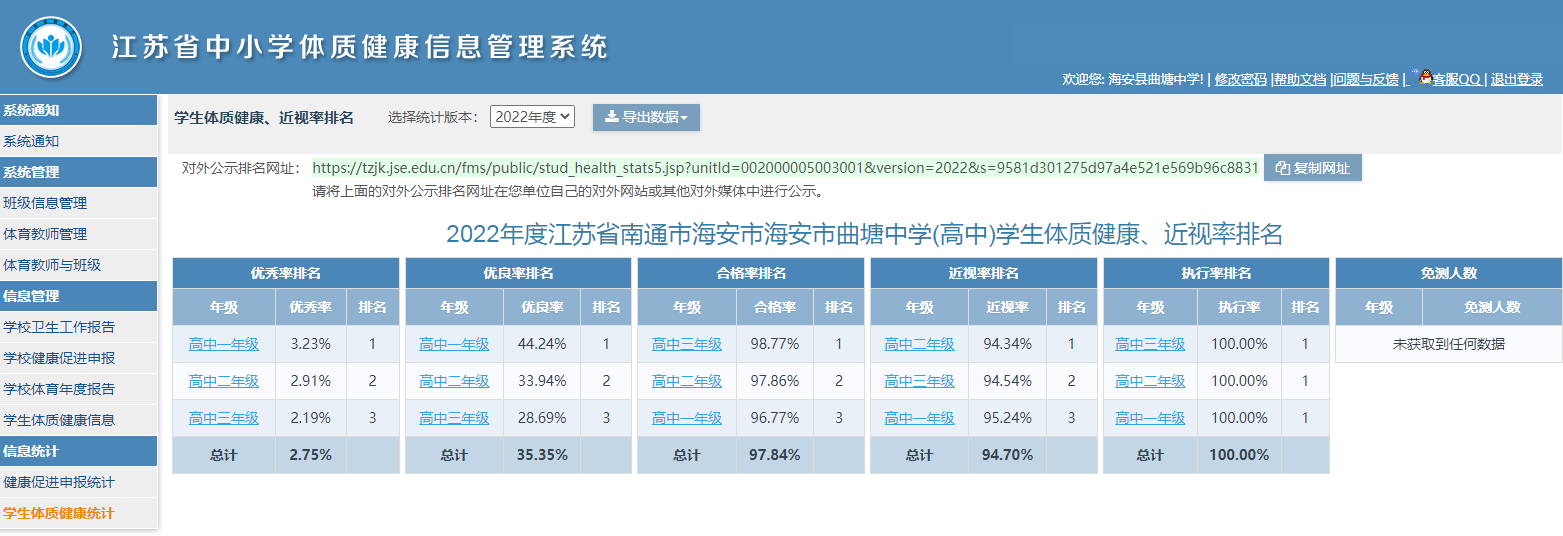Click the 优秀率排名 table header

[286, 273]
